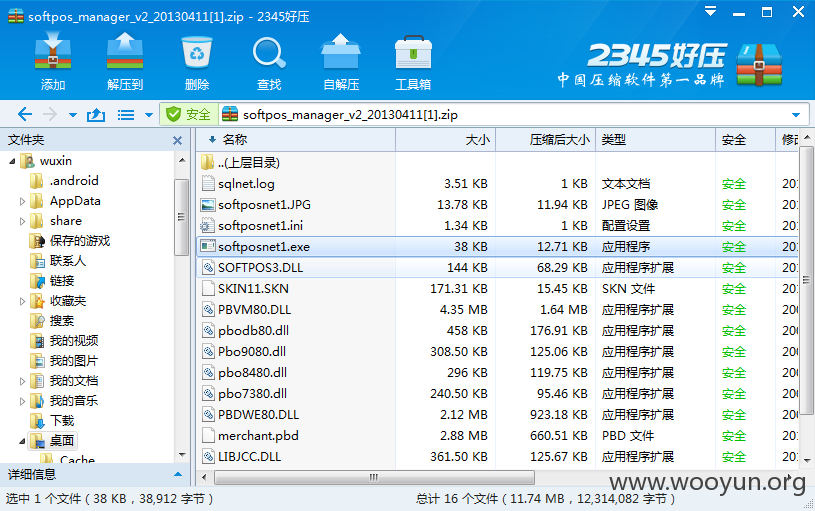Expand the AppData folder node
The width and height of the screenshot is (815, 511).
click(x=22, y=201)
